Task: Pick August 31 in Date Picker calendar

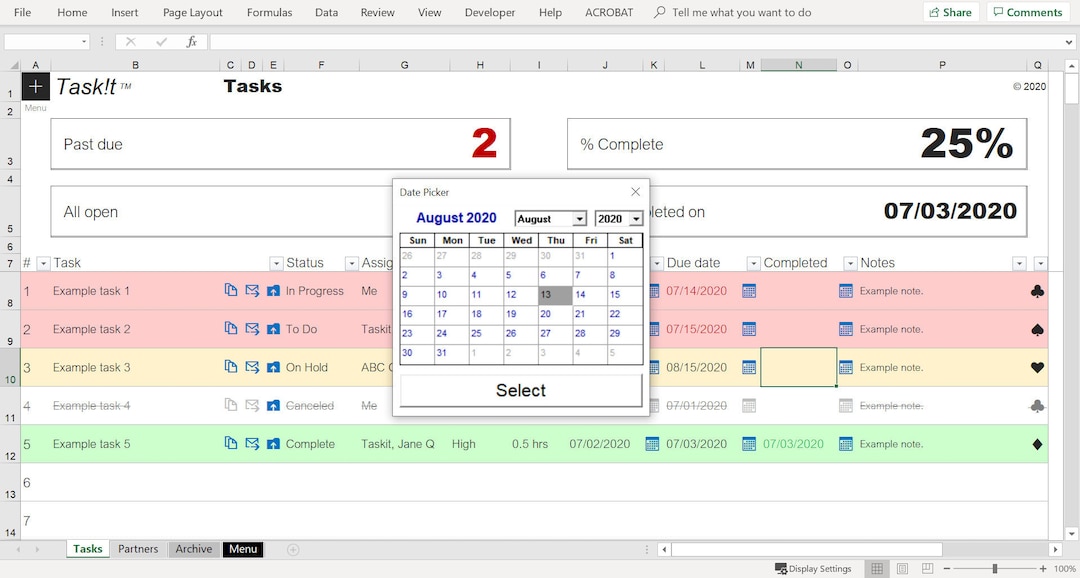Action: coord(452,352)
